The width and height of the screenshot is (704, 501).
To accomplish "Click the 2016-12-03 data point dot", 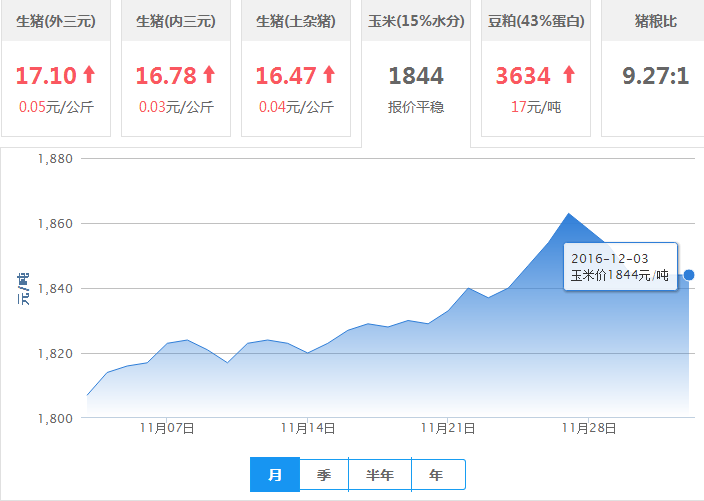I will tap(689, 275).
